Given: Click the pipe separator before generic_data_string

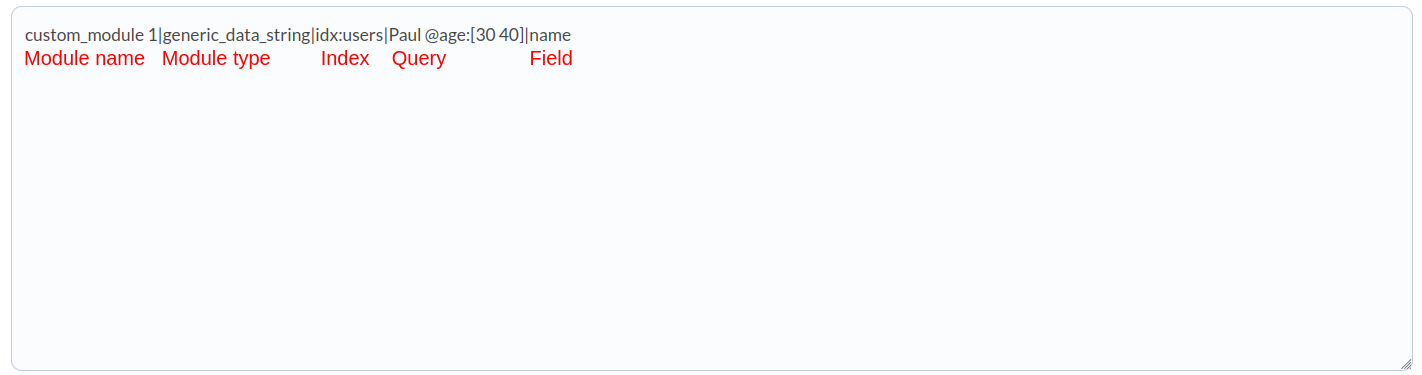Looking at the screenshot, I should tap(160, 35).
